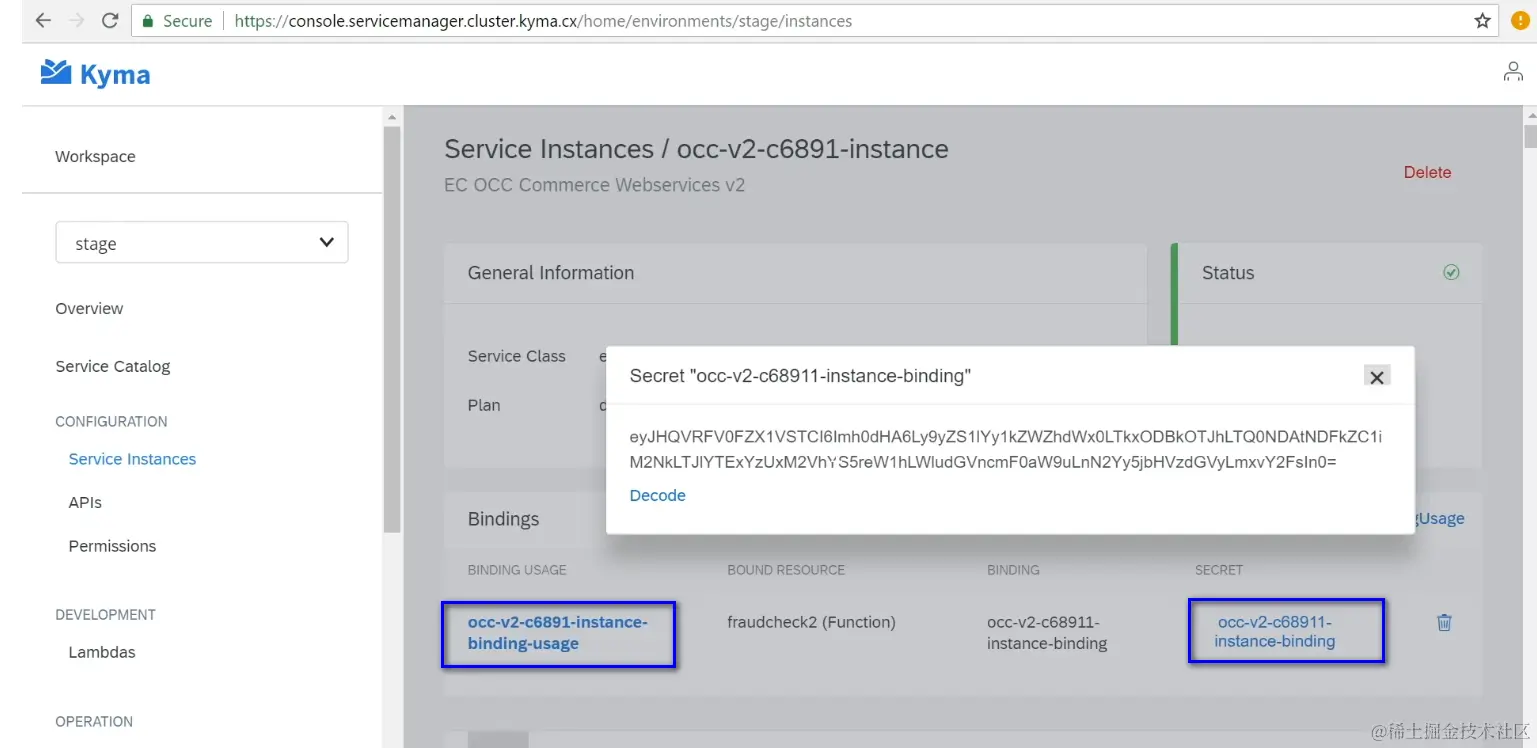Click the base64 secret string text
The width and height of the screenshot is (1537, 748).
pyautogui.click(x=1005, y=450)
